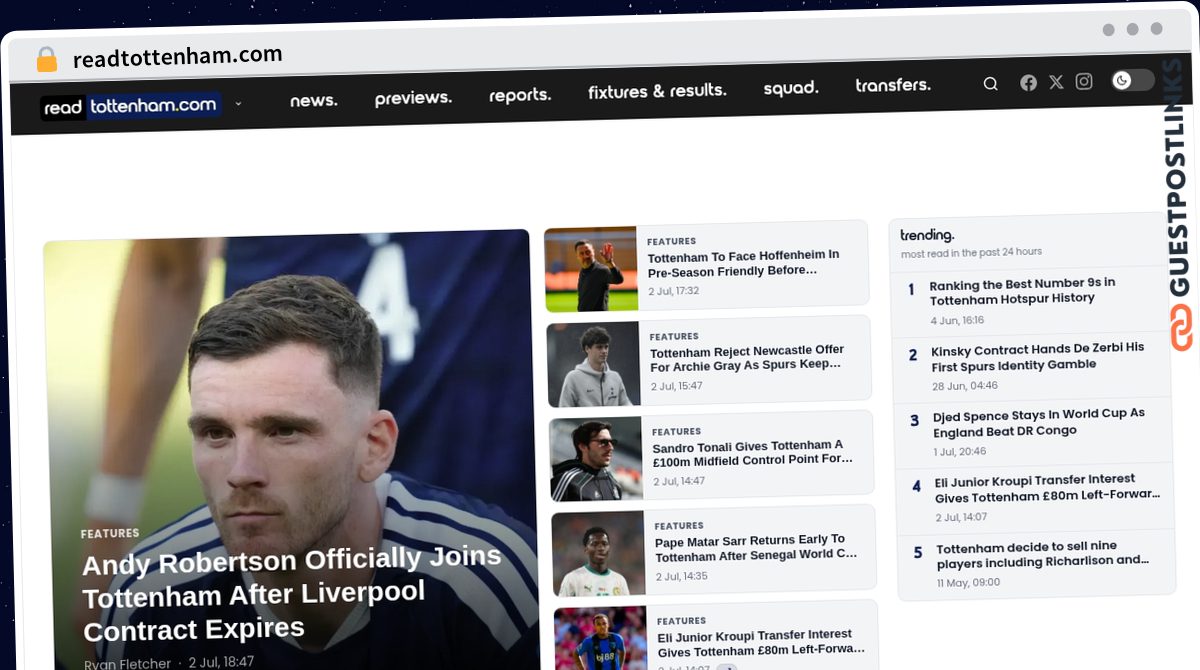Open the Instagram icon
The image size is (1200, 670).
pyautogui.click(x=1084, y=81)
